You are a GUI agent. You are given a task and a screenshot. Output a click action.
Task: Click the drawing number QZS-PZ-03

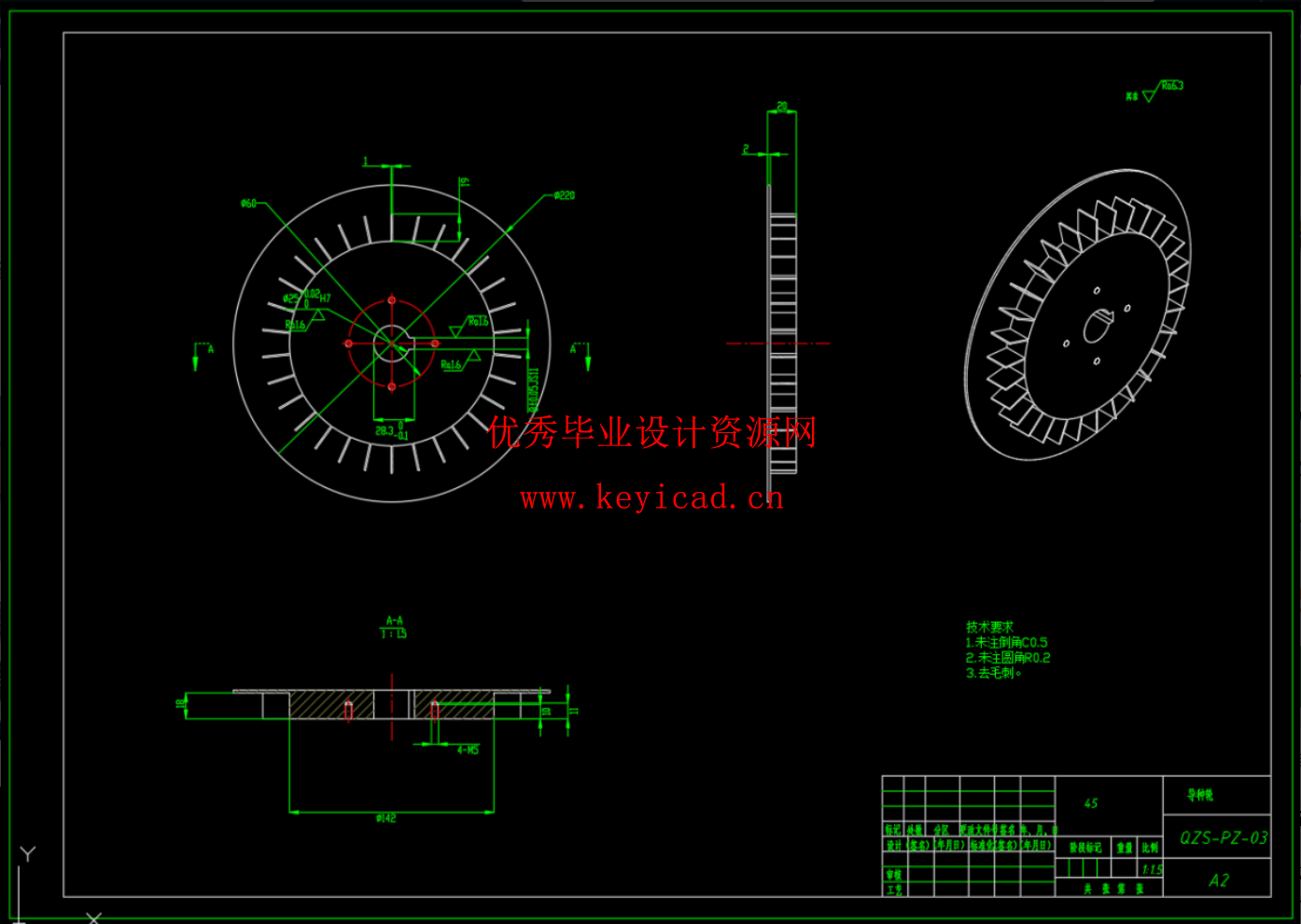1224,837
